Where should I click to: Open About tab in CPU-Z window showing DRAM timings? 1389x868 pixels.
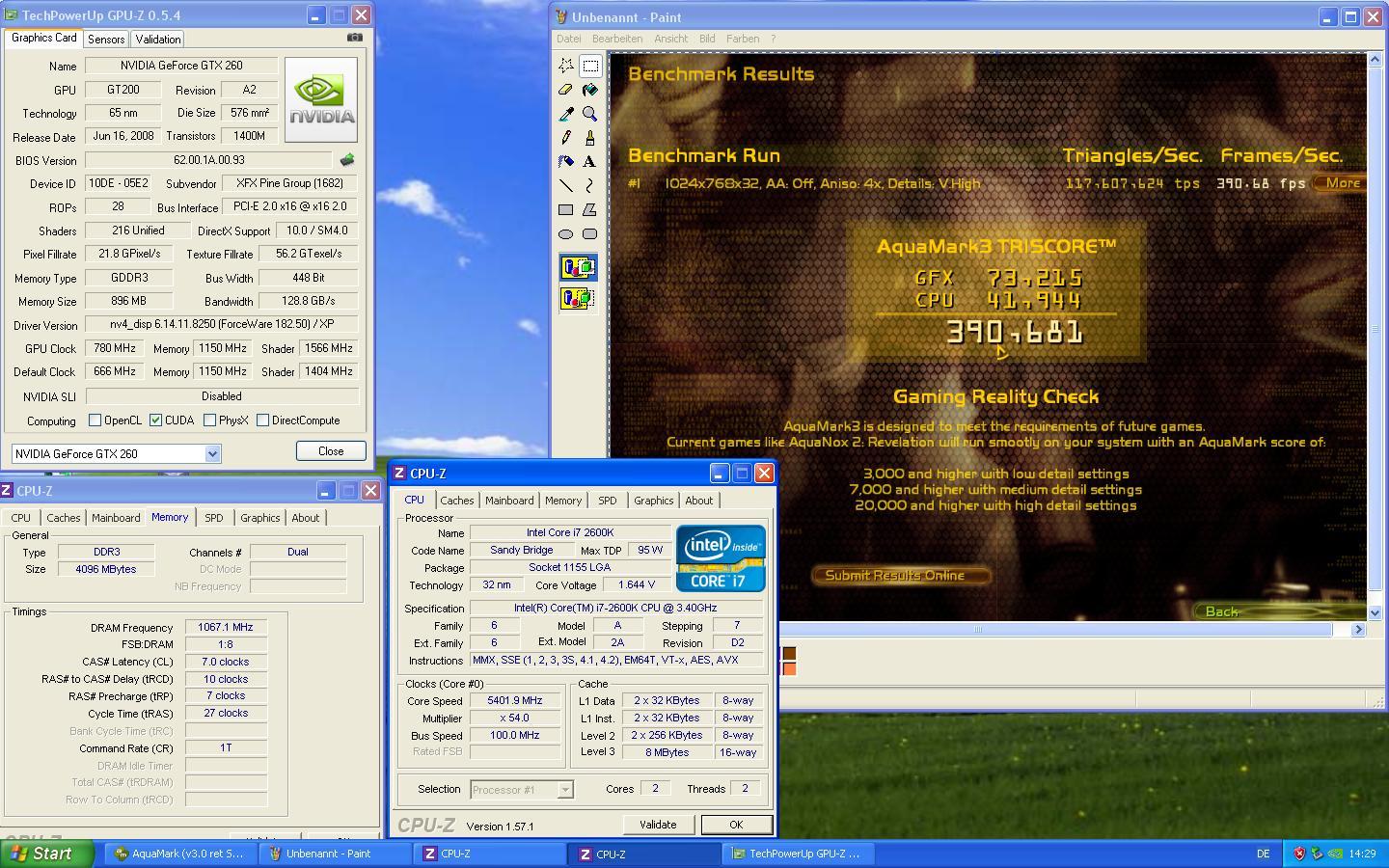pyautogui.click(x=306, y=518)
